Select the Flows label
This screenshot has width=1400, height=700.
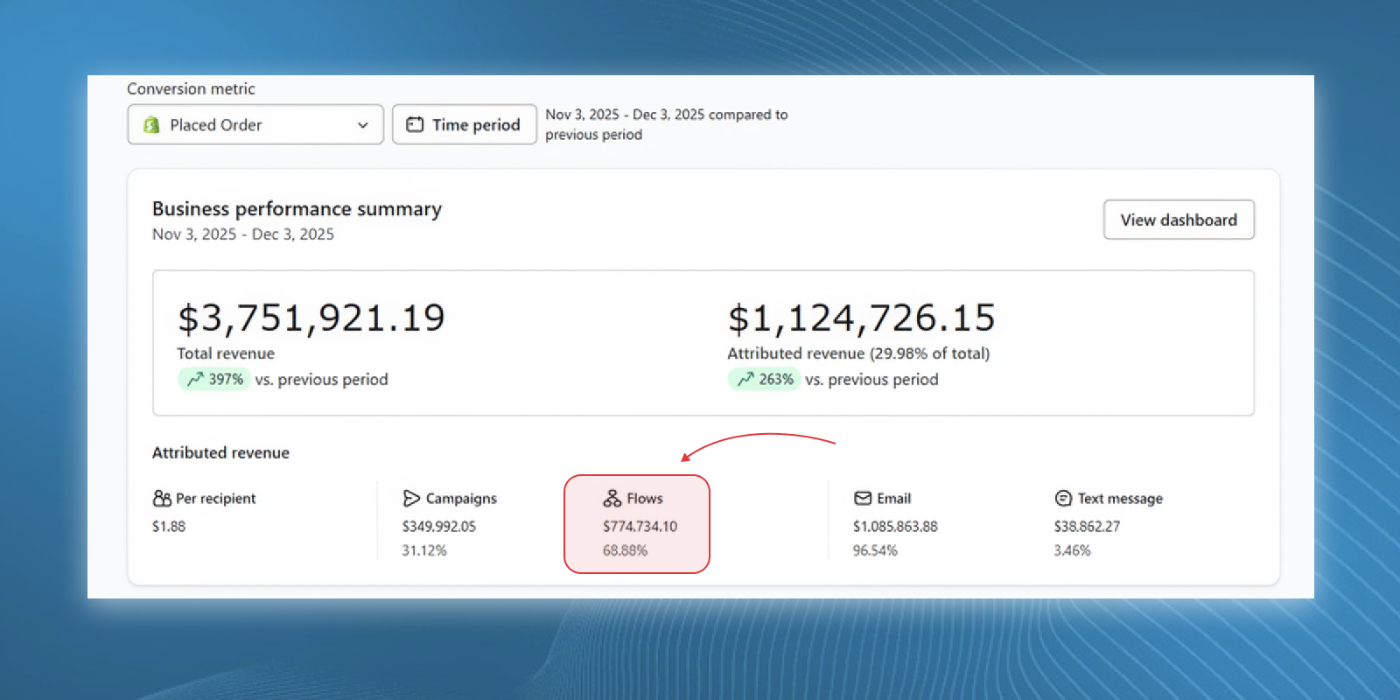tap(645, 498)
